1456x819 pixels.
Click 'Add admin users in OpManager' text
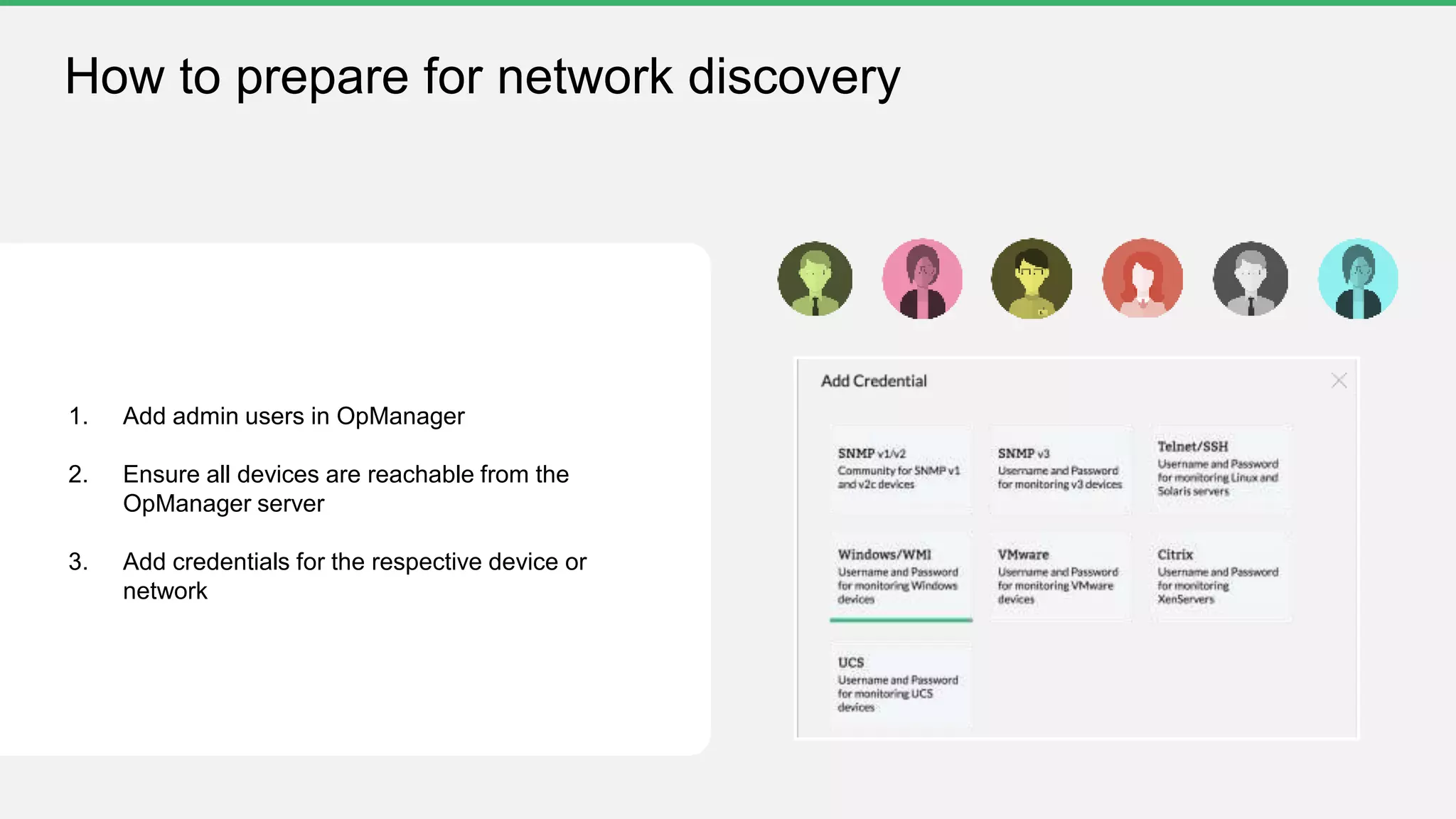pos(294,416)
